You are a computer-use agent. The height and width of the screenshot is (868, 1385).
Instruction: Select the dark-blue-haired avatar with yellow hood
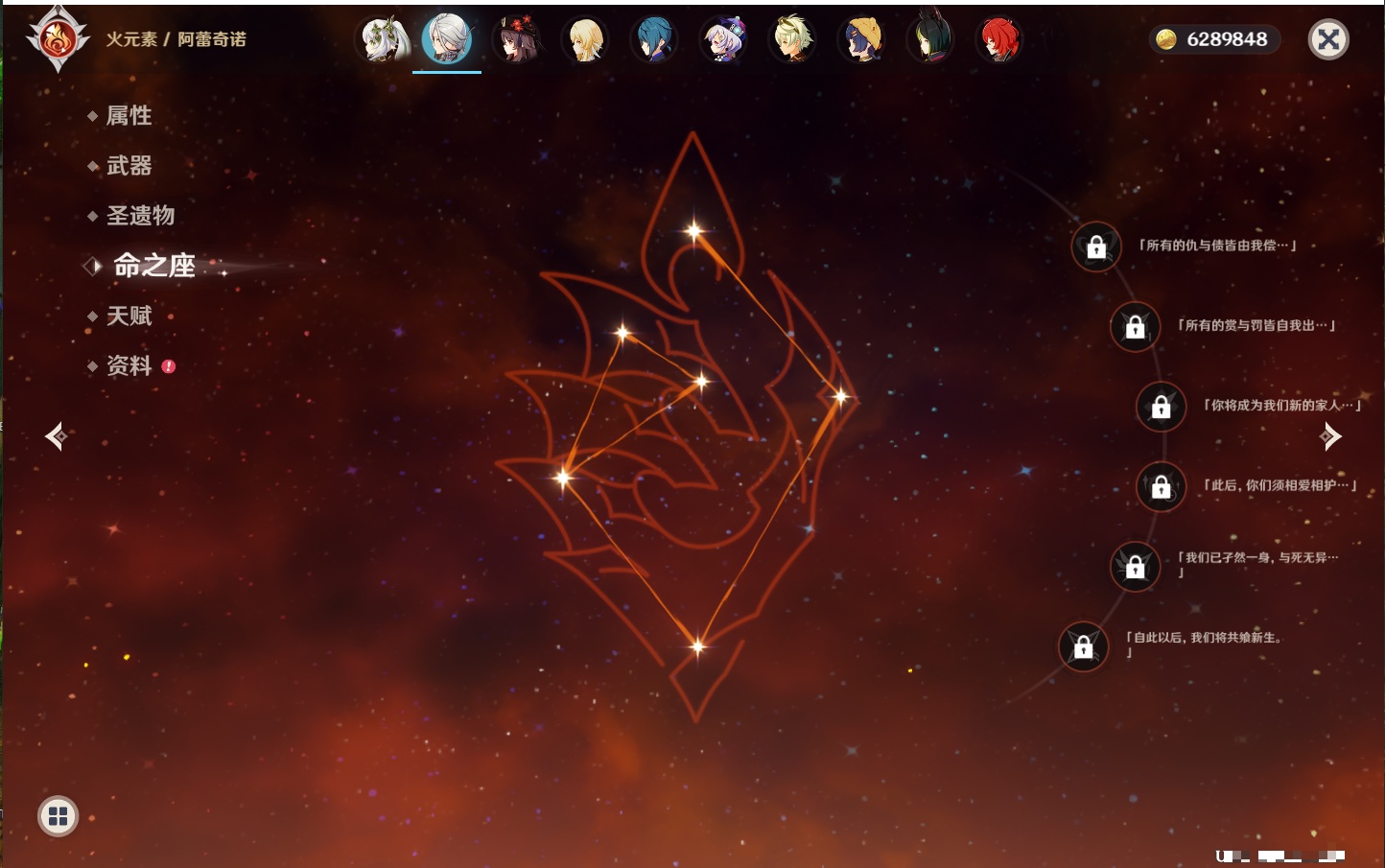pyautogui.click(x=861, y=39)
